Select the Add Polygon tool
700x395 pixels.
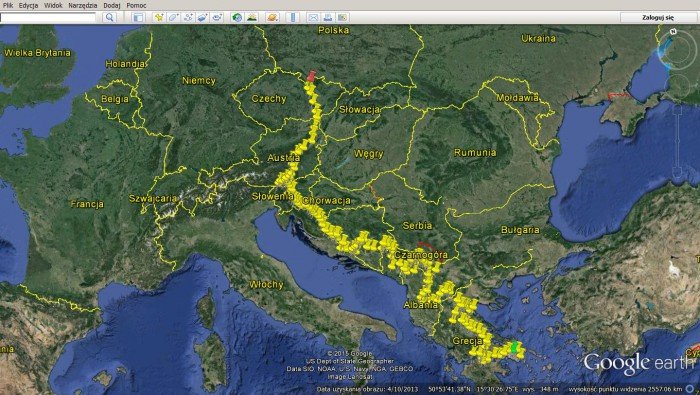coord(173,17)
